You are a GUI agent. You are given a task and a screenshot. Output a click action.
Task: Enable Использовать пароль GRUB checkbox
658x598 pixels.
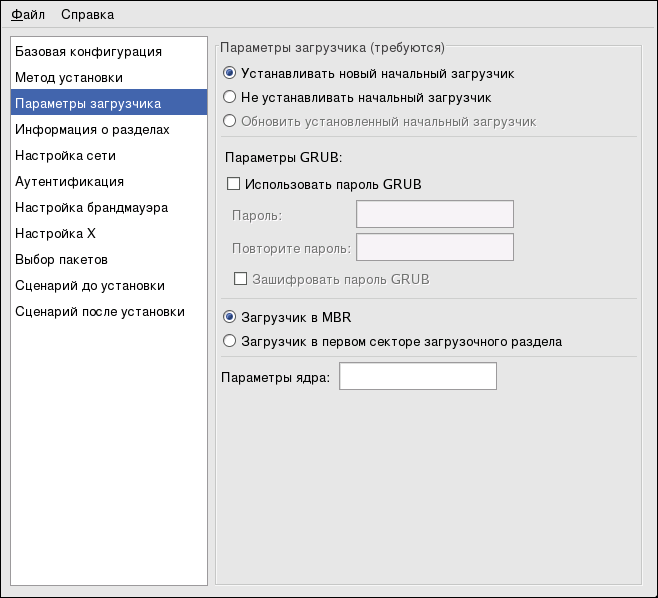[x=234, y=184]
